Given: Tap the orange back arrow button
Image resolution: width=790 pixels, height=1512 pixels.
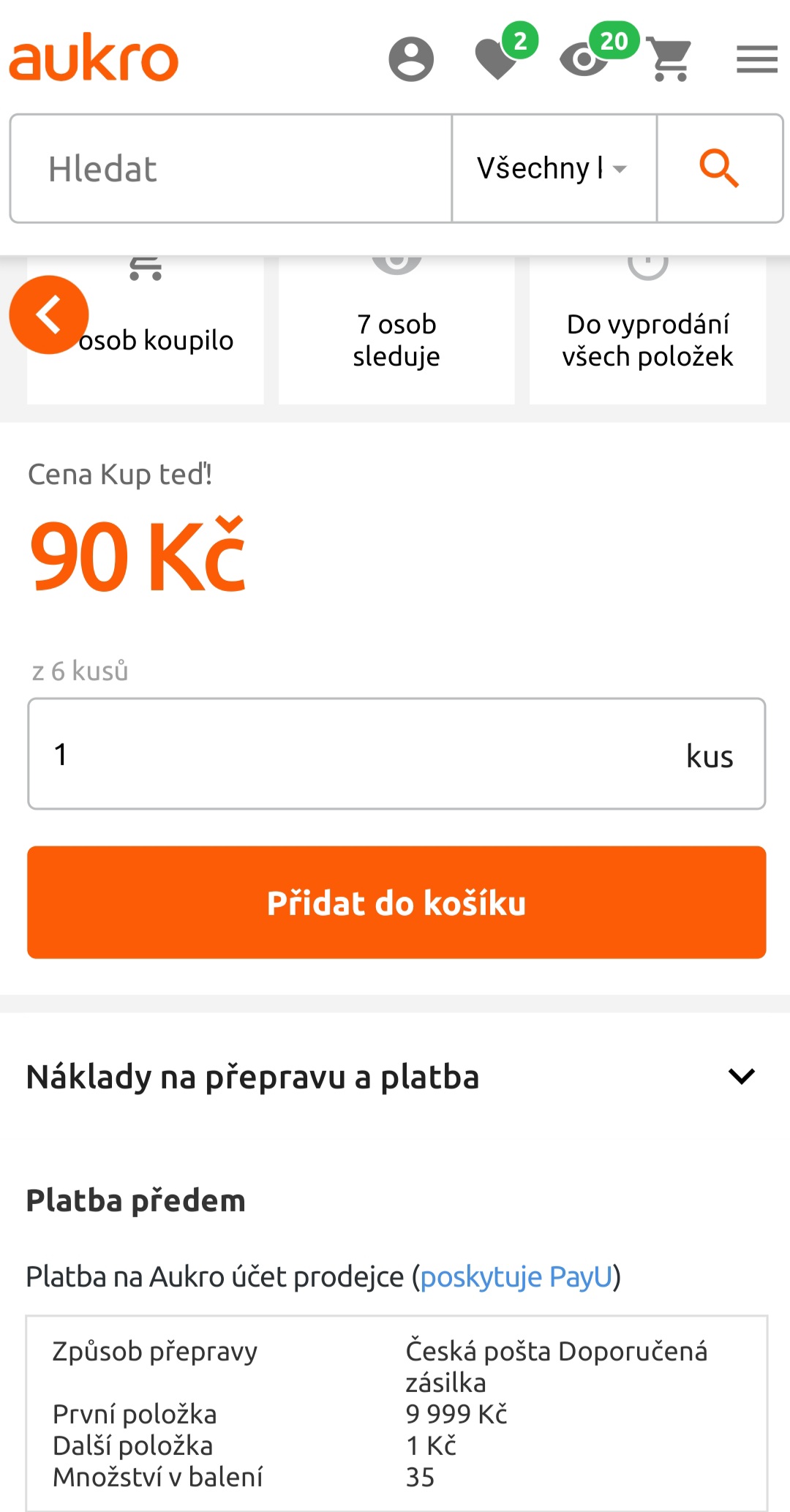Looking at the screenshot, I should coord(49,315).
